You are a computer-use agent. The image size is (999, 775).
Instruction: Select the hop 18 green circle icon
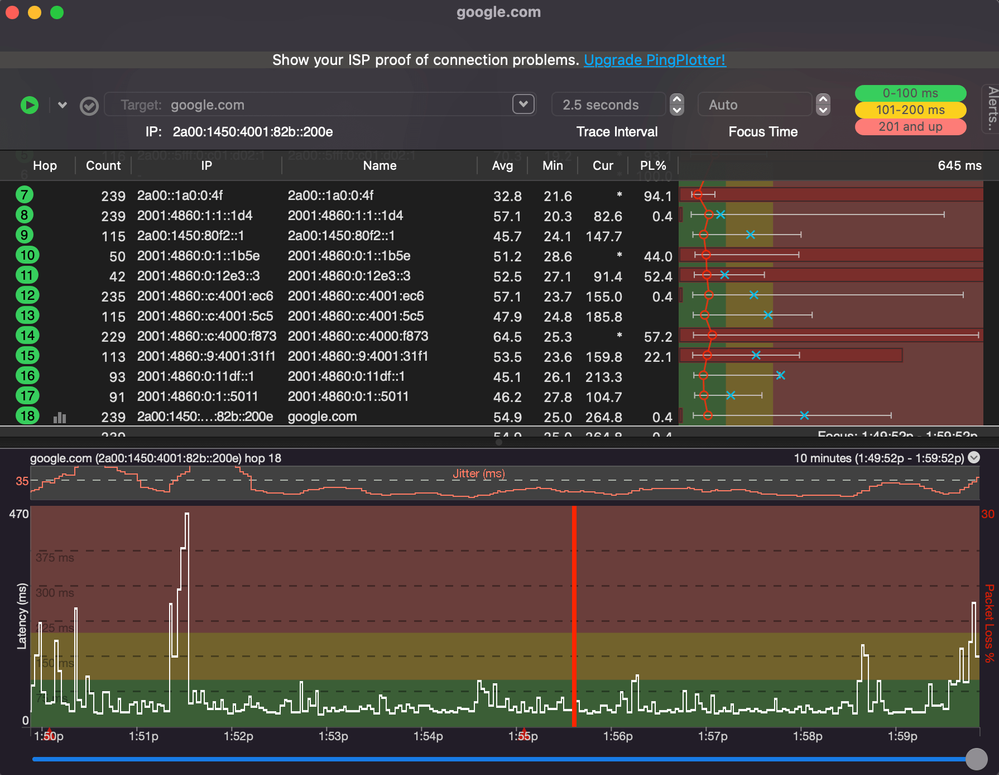27,416
